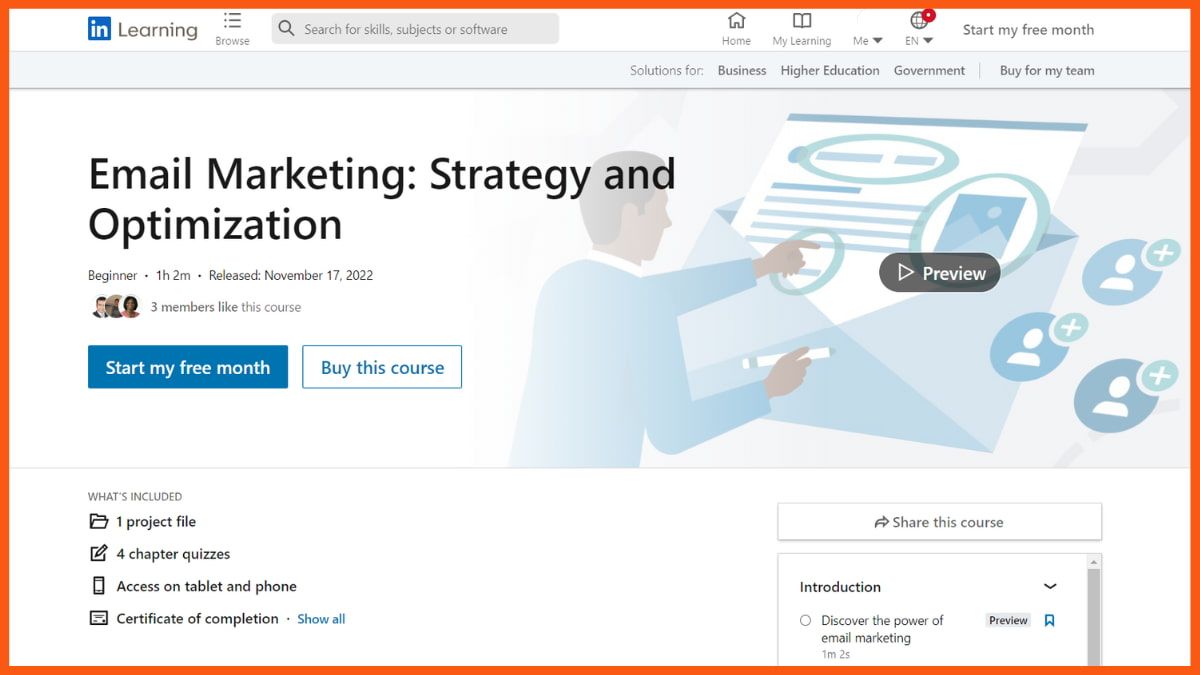Collapse the Introduction section chevron

coord(1050,586)
